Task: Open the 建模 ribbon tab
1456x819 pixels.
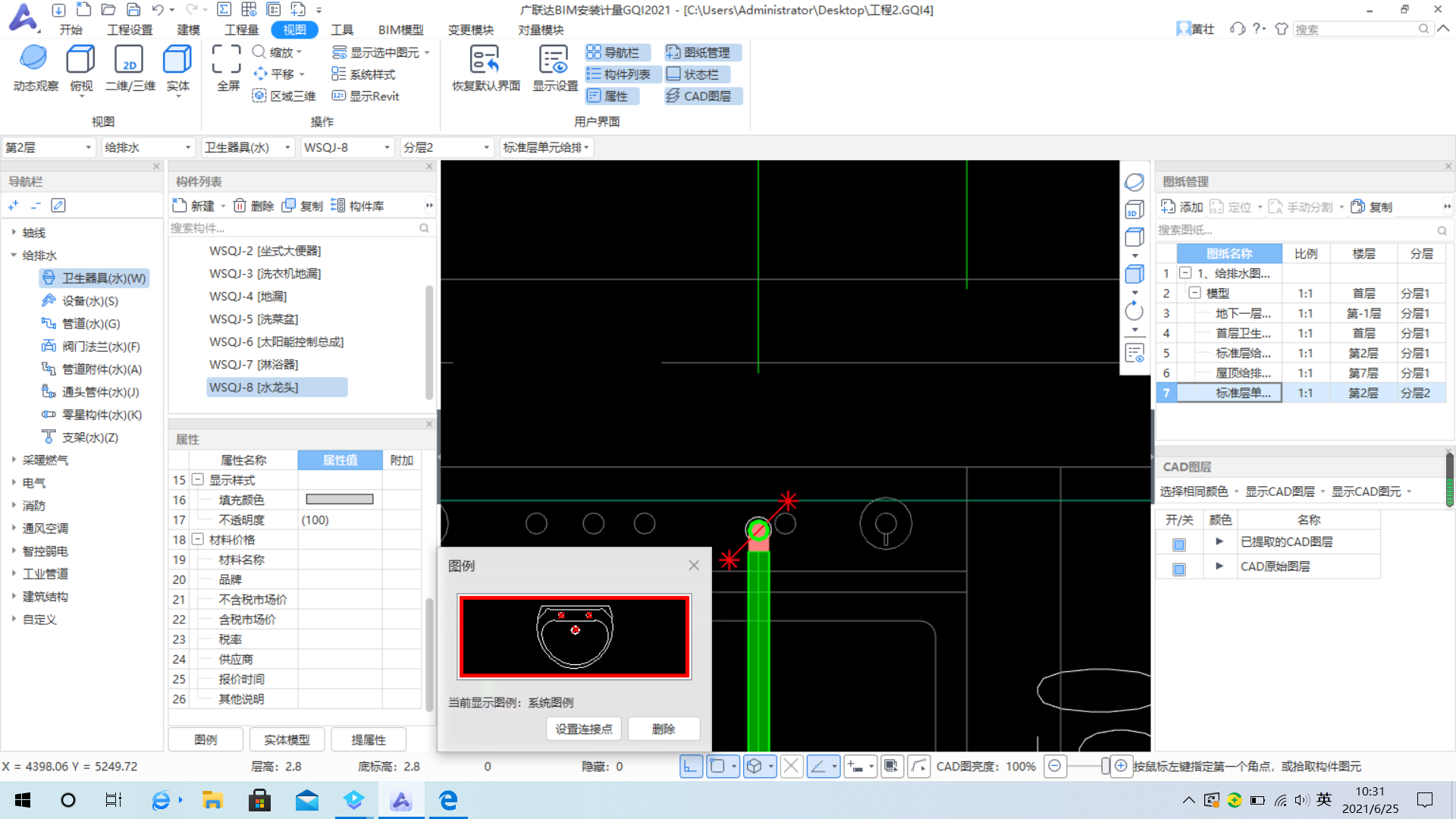Action: coord(188,30)
